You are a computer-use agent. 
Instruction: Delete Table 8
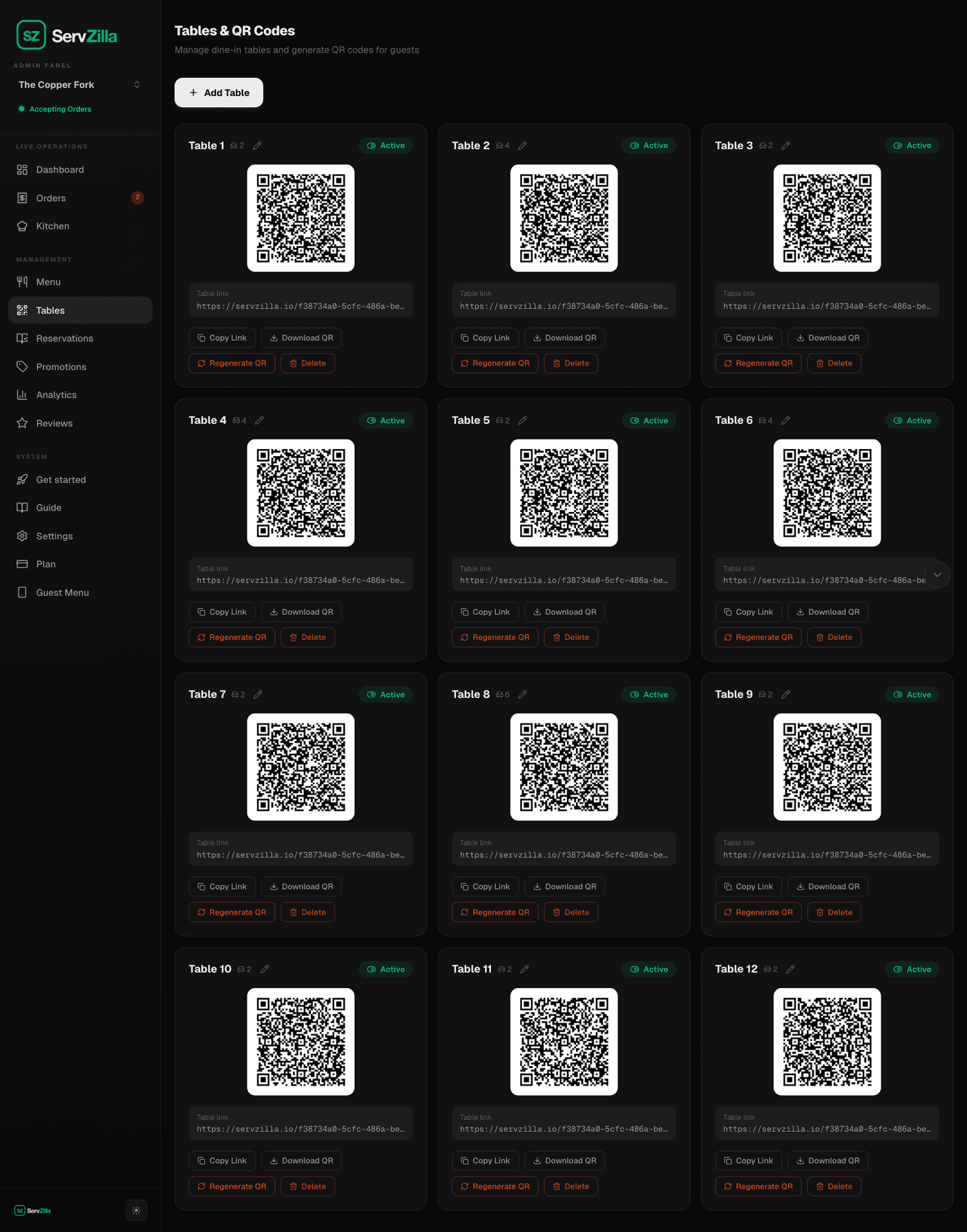[x=571, y=912]
